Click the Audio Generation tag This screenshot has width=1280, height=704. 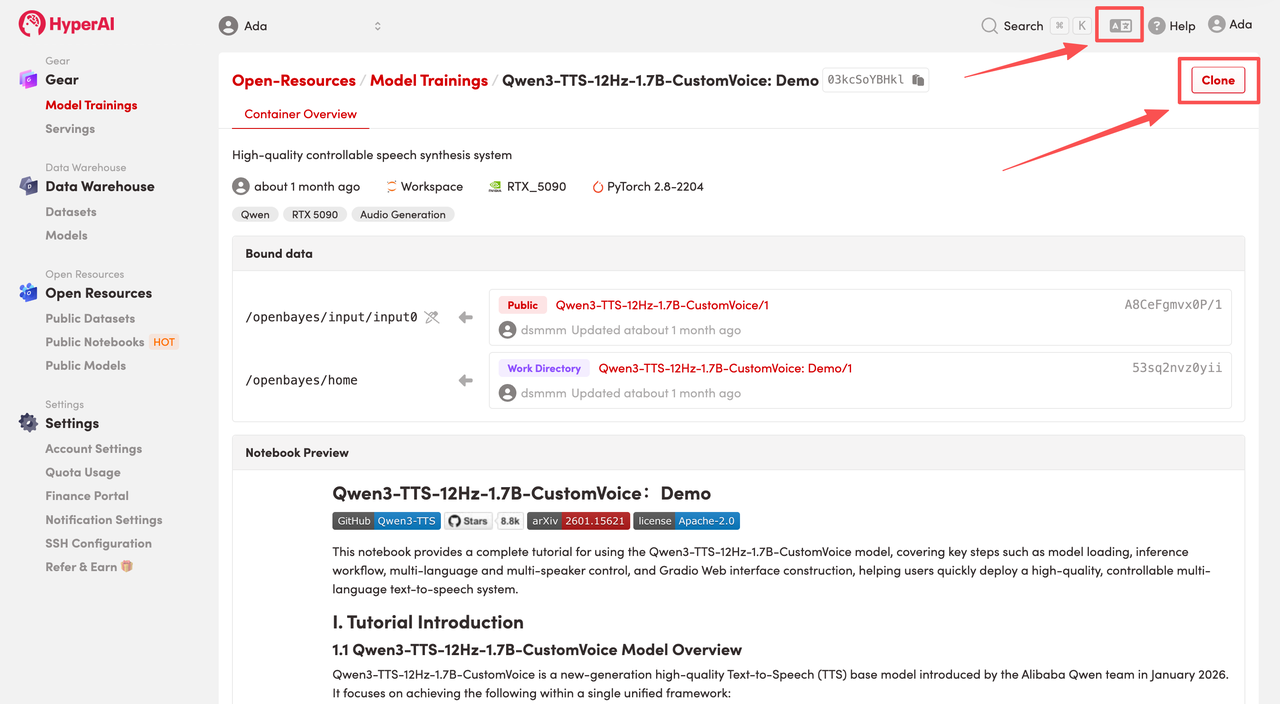tap(402, 215)
